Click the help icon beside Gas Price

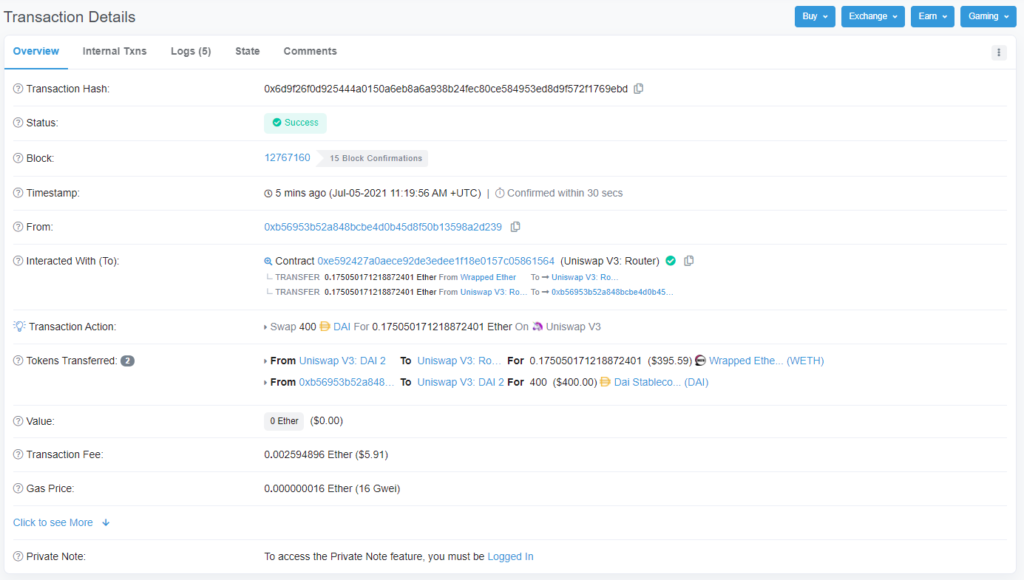(x=18, y=489)
